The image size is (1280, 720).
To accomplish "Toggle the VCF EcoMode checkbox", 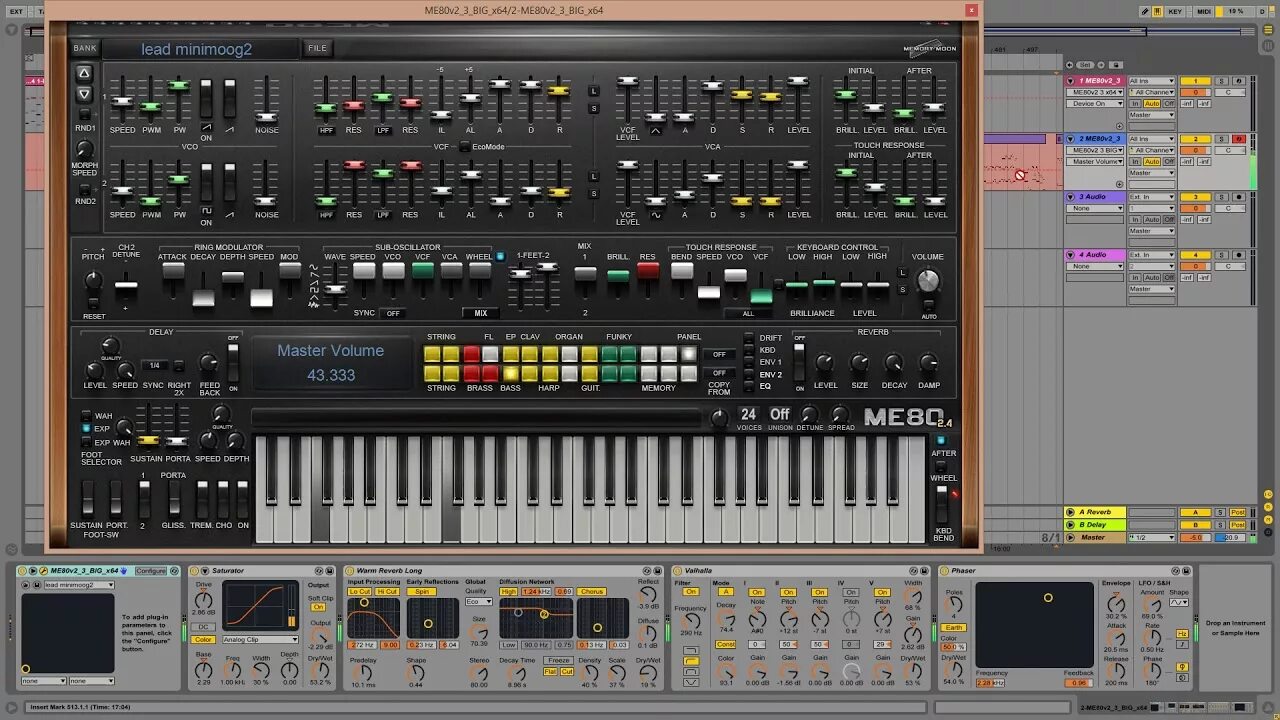I will (464, 146).
